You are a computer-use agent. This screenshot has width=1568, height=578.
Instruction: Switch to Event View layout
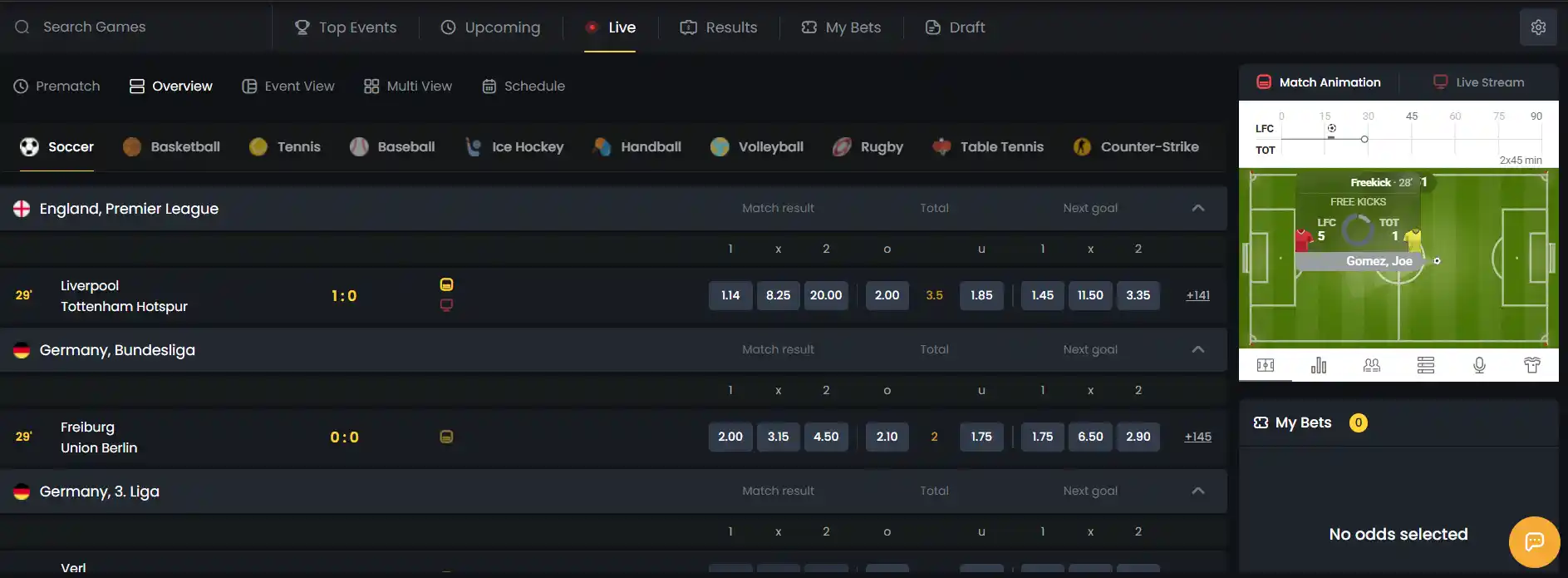(x=288, y=86)
